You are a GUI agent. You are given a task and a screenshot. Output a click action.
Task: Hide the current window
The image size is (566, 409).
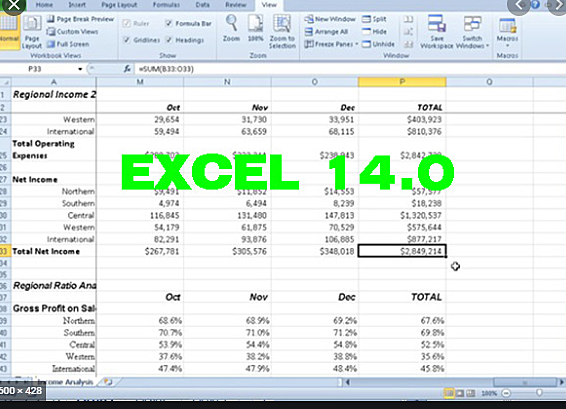(374, 31)
